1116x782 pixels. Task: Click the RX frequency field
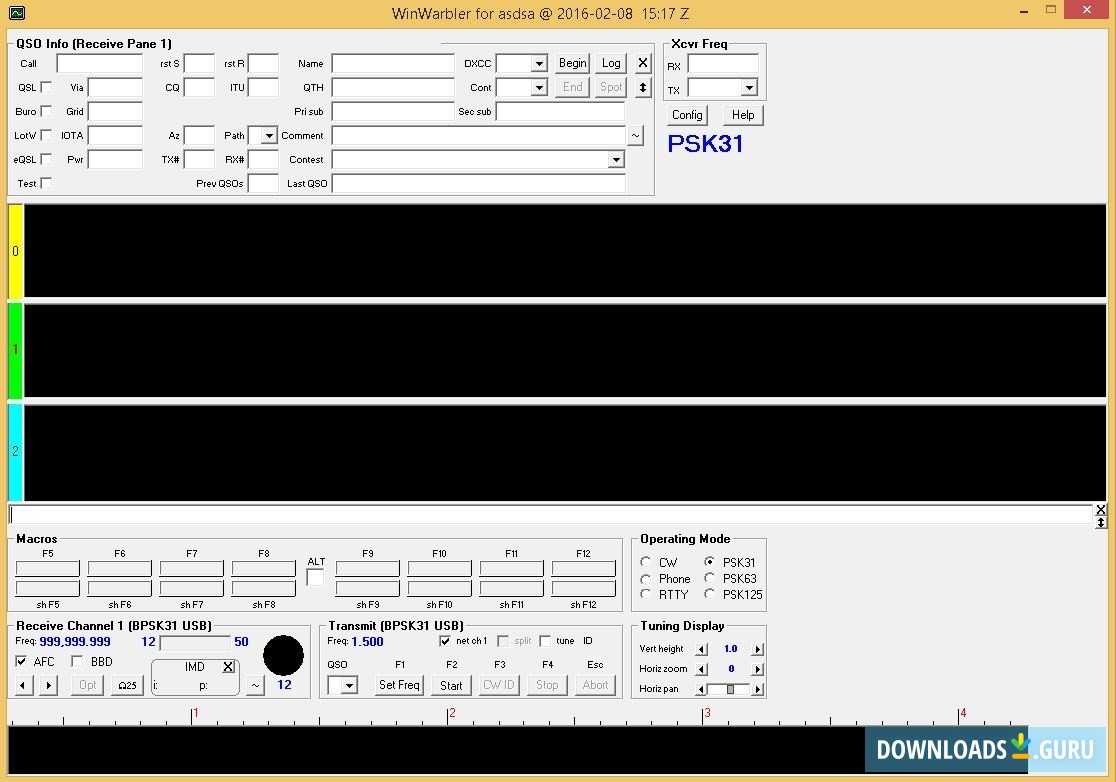723,64
